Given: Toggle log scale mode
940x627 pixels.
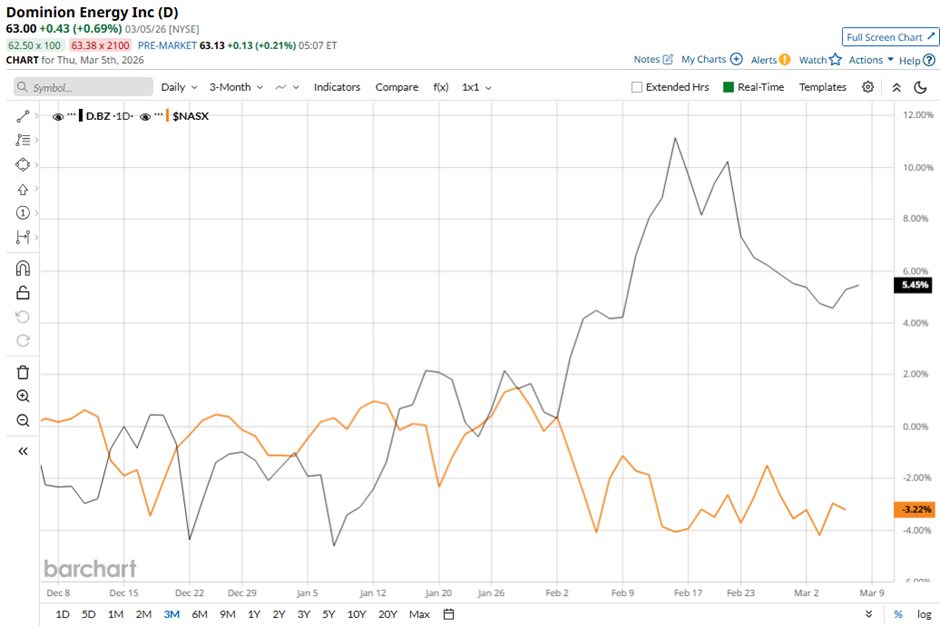Looking at the screenshot, I should 924,614.
